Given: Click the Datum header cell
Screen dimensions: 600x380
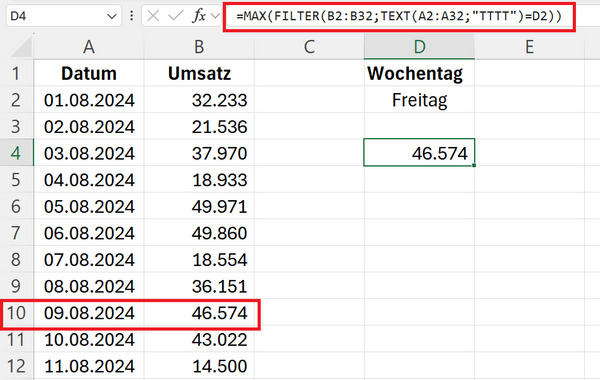Looking at the screenshot, I should point(89,73).
